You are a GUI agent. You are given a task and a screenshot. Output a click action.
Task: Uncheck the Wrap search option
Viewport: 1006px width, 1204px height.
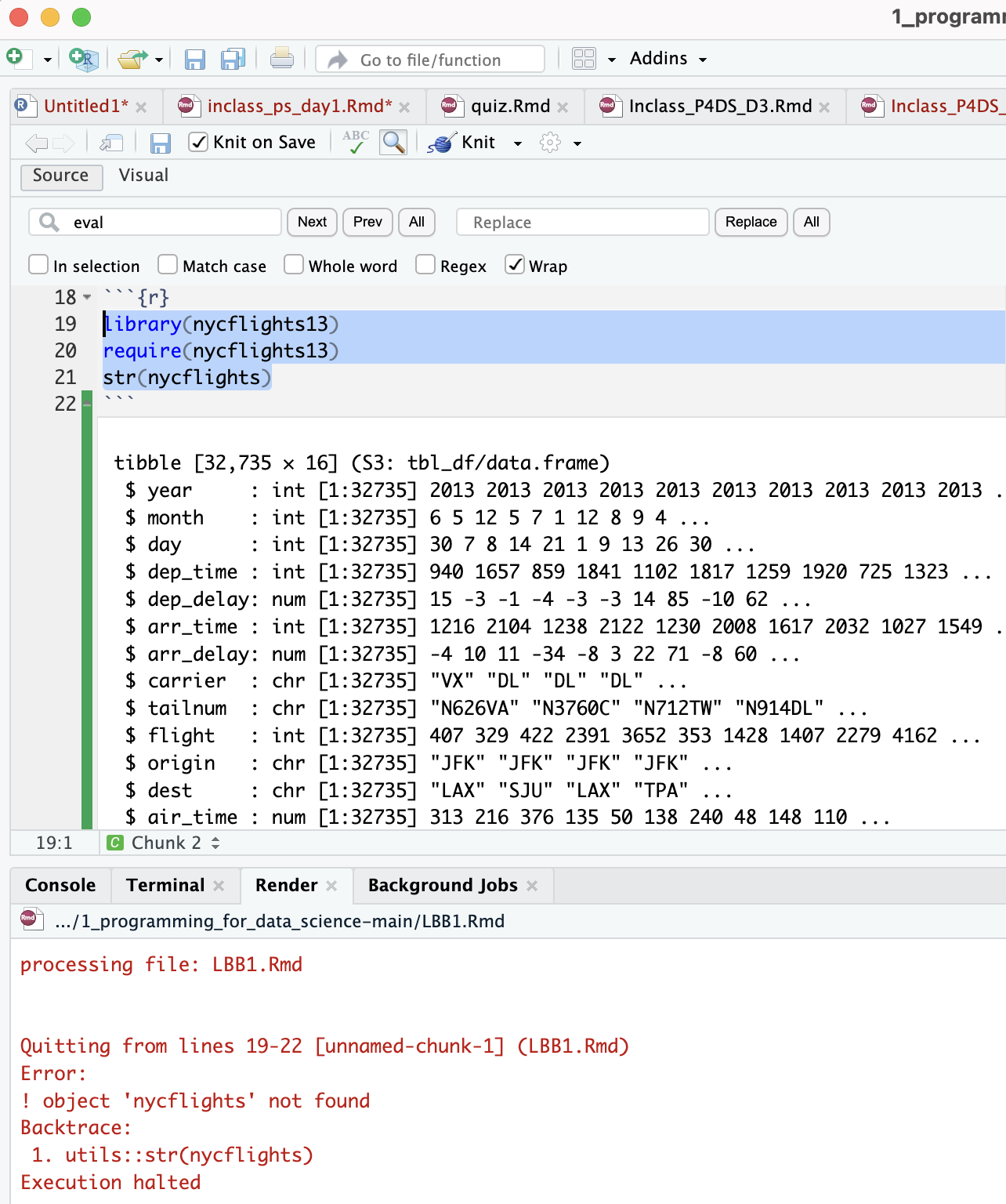tap(516, 265)
